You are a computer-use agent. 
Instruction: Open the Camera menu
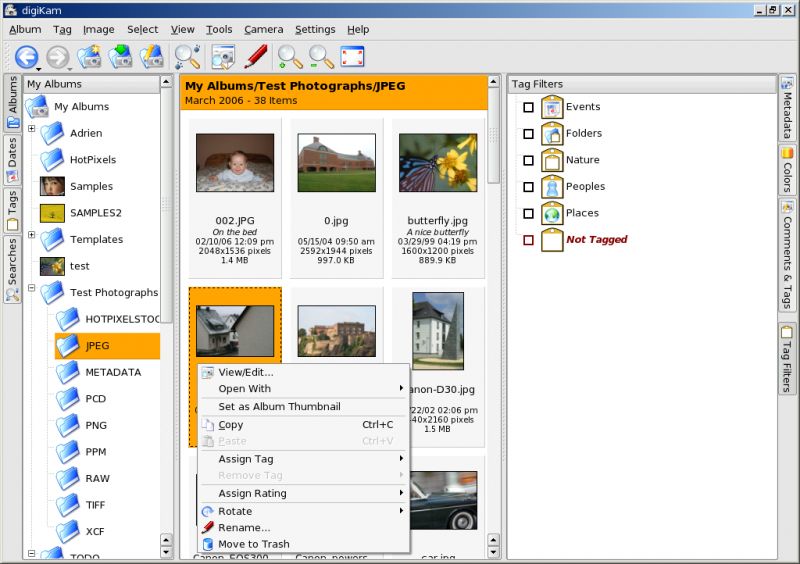point(263,30)
